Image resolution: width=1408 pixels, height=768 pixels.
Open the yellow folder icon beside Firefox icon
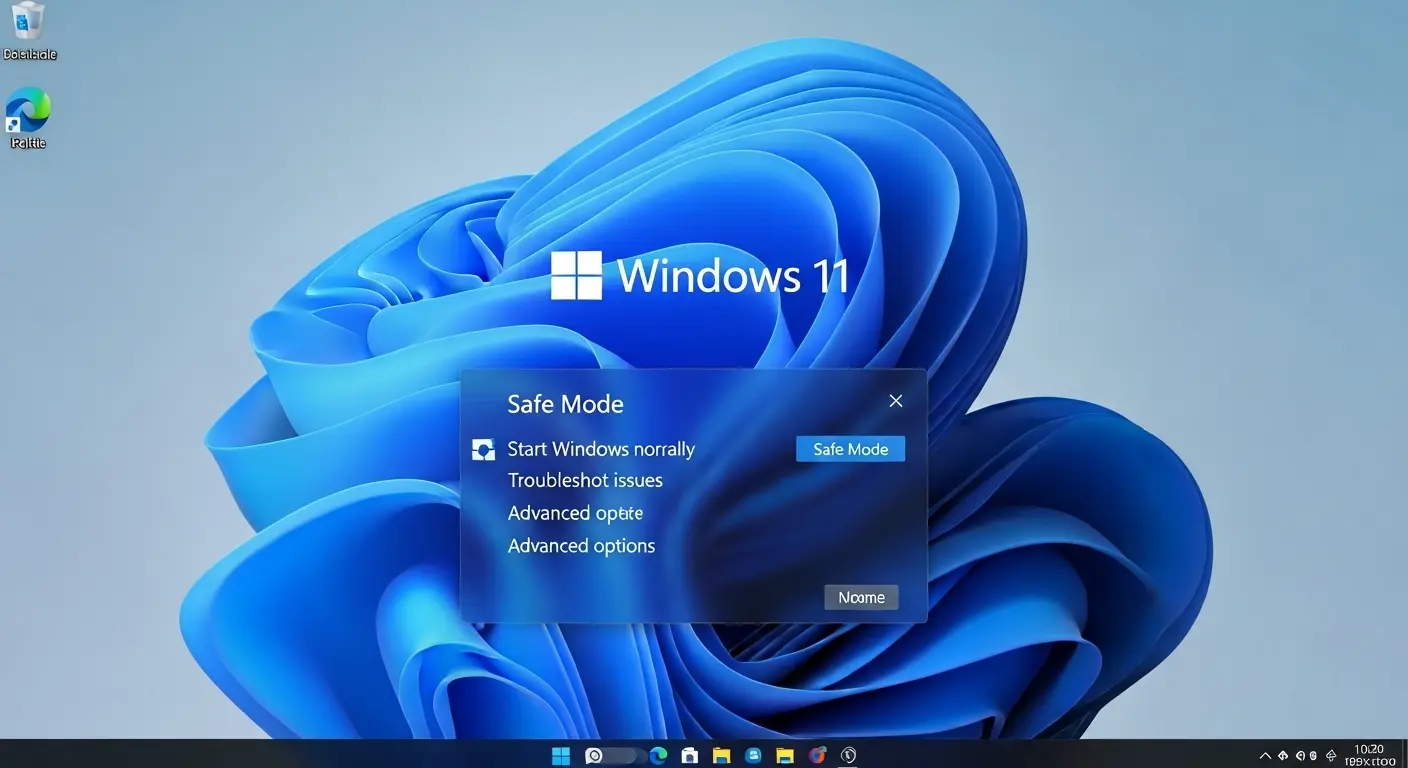tap(785, 756)
